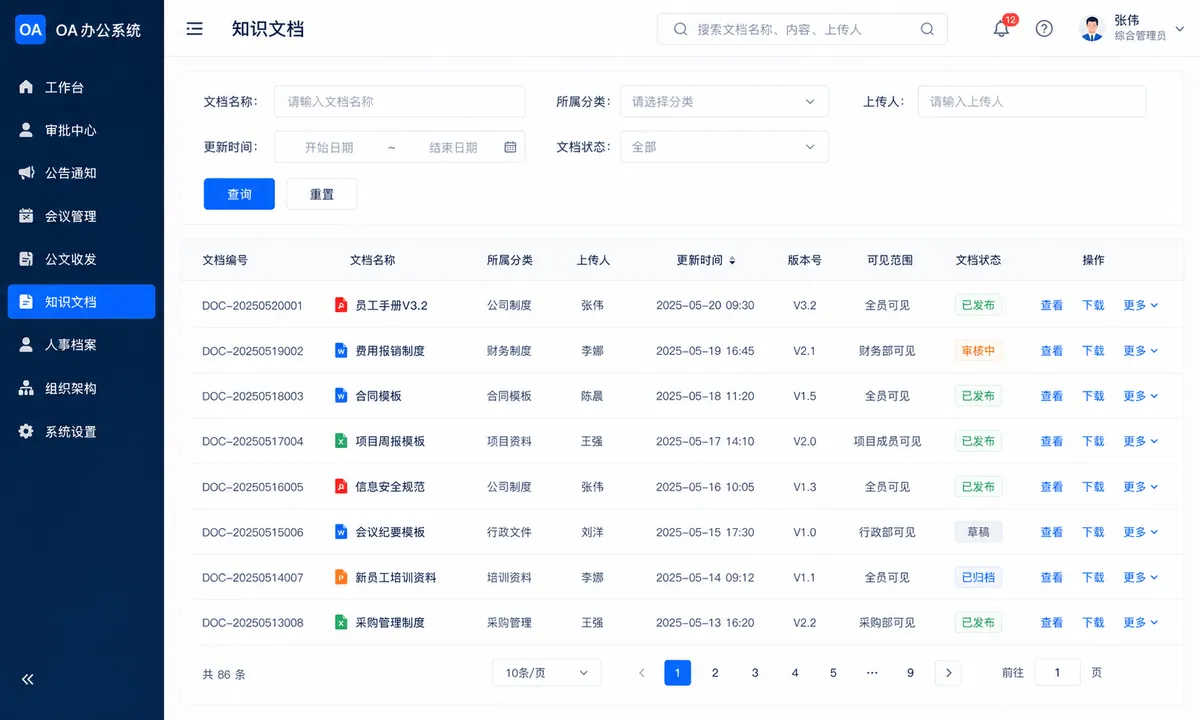The image size is (1200, 720).
Task: Go to page 5
Action: pos(833,673)
